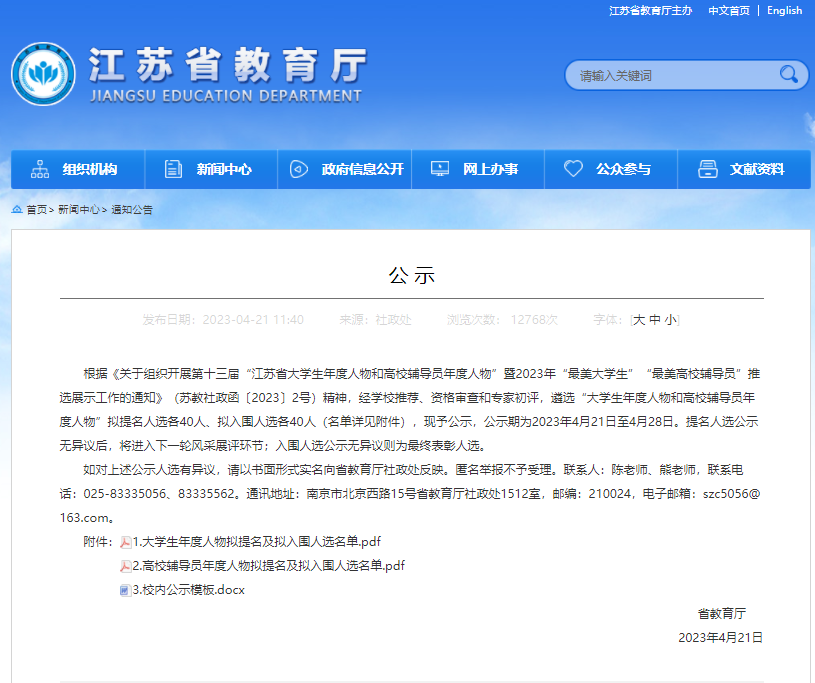Viewport: 815px width, 683px height.
Task: Click the magnifier search icon
Action: [x=789, y=75]
